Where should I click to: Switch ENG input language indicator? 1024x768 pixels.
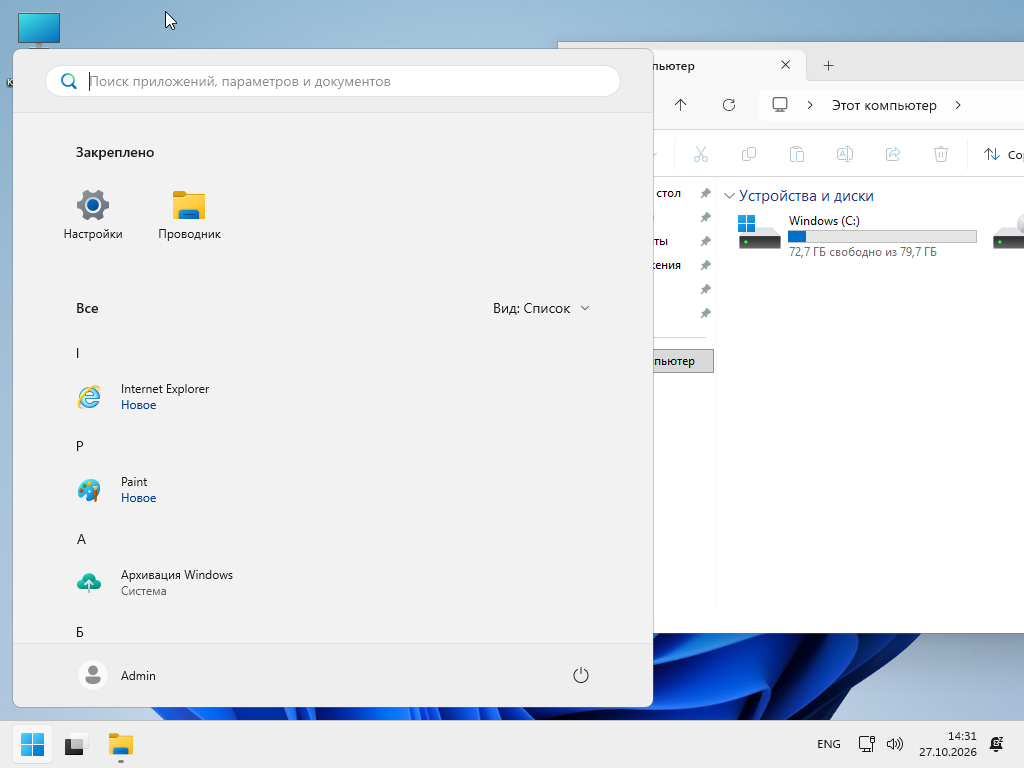tap(829, 744)
